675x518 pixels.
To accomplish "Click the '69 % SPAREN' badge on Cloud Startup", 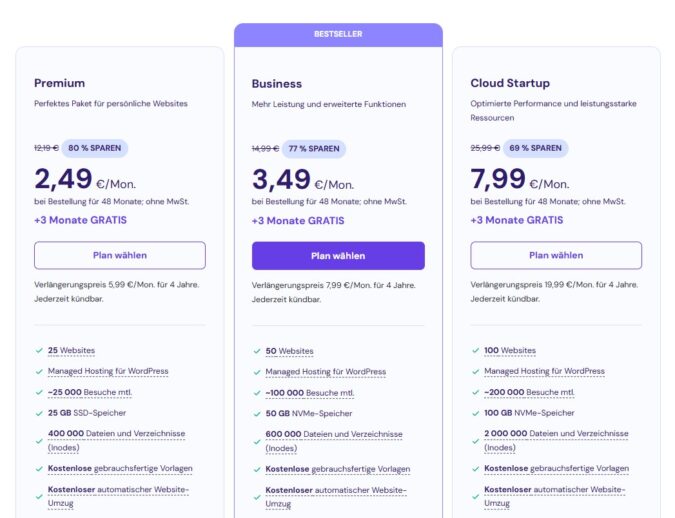I will click(x=536, y=148).
